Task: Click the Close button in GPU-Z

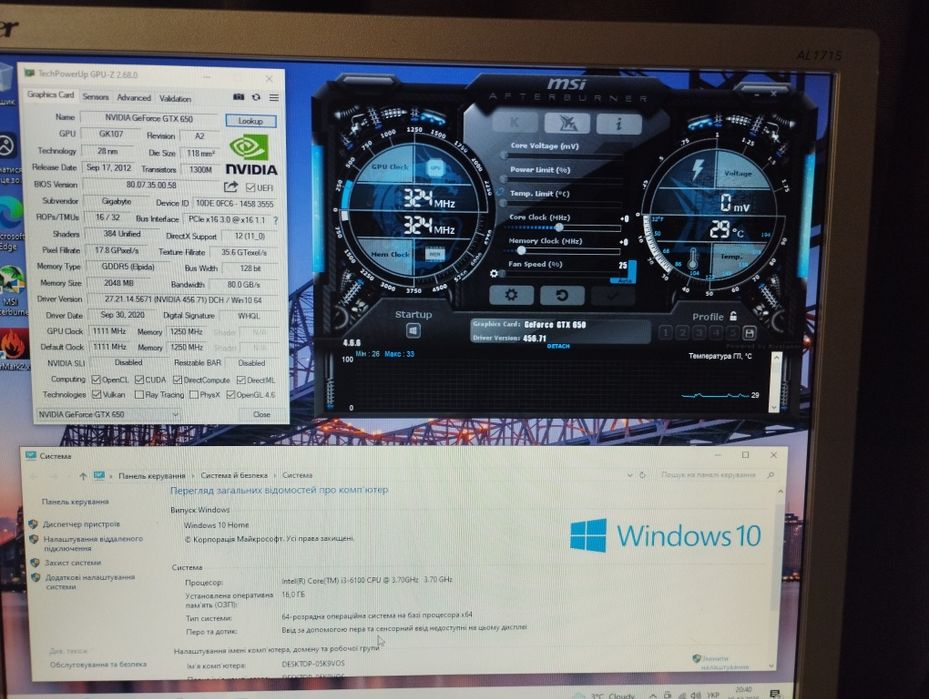Action: coord(261,415)
